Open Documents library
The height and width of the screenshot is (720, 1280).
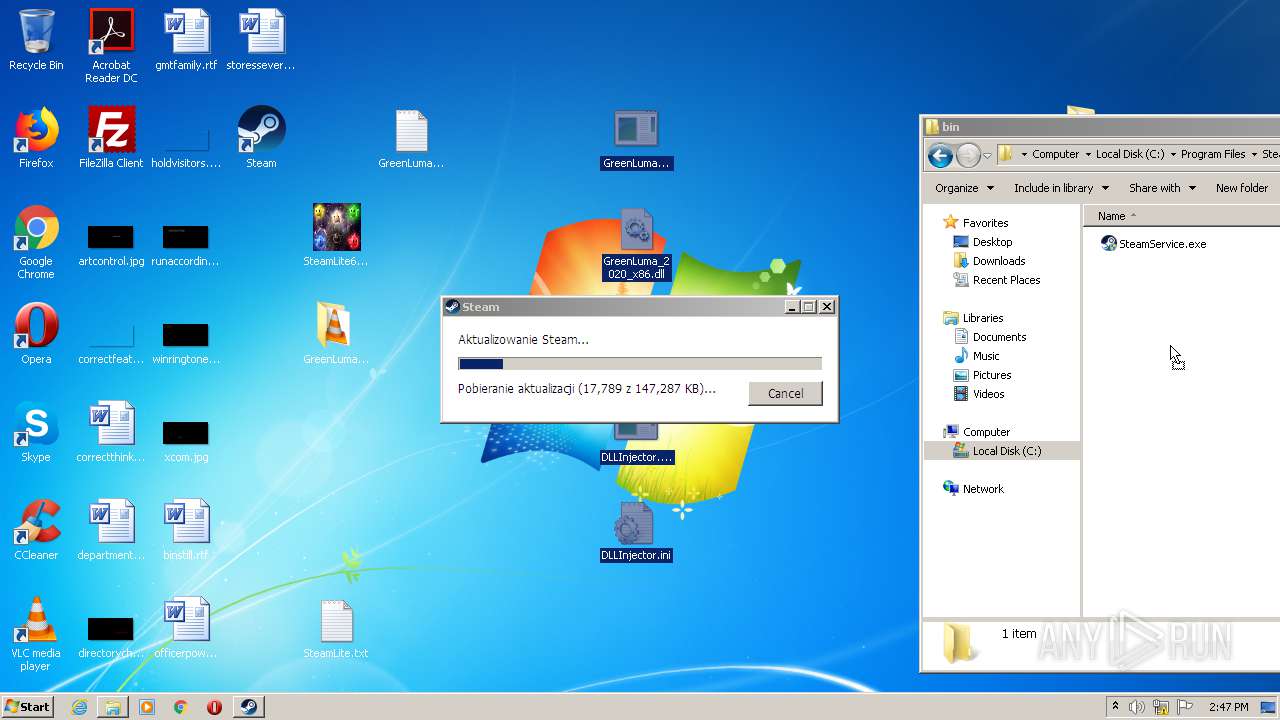[x=999, y=337]
